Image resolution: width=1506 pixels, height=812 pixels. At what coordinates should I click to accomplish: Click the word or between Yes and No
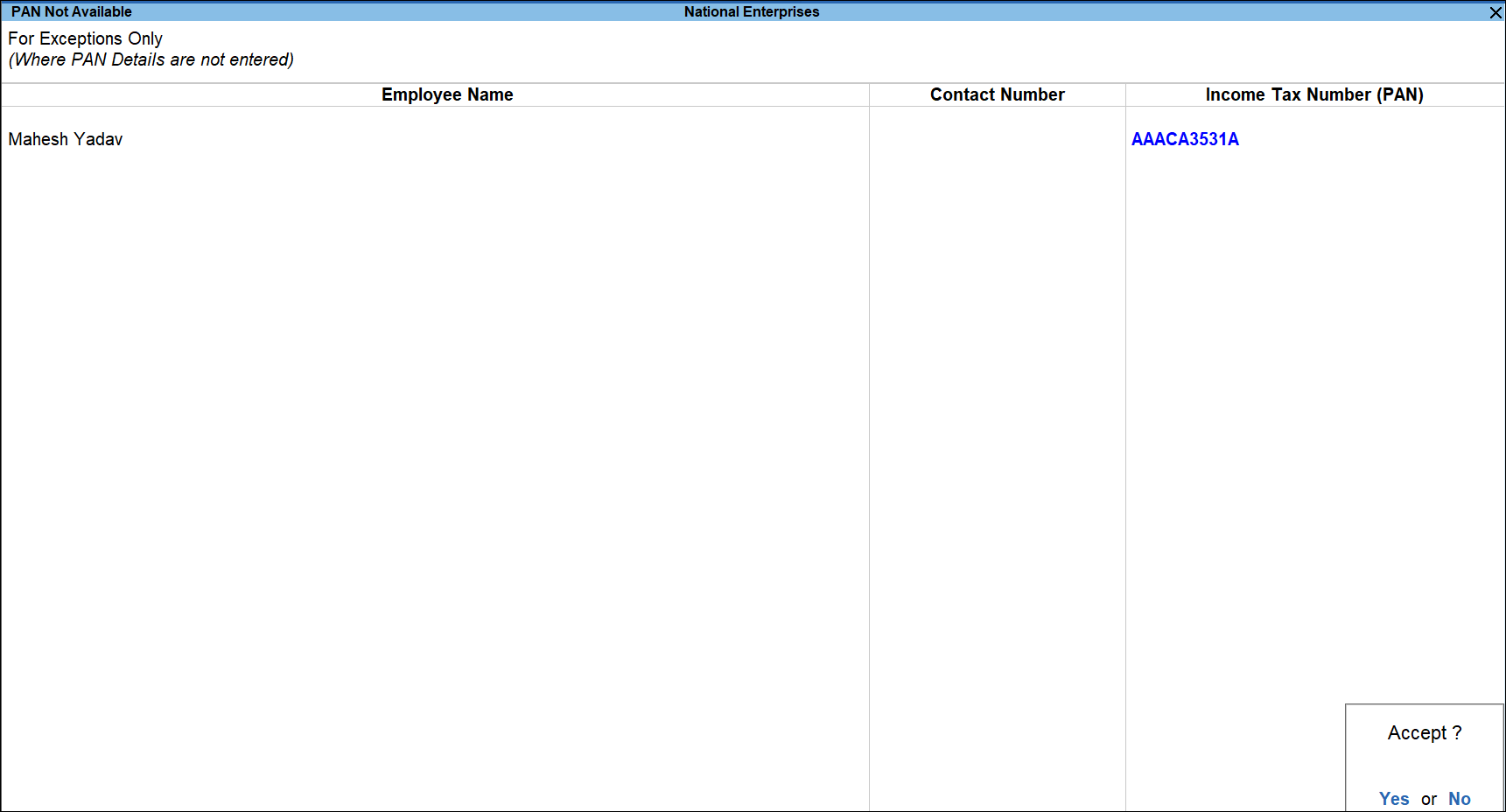tap(1428, 799)
